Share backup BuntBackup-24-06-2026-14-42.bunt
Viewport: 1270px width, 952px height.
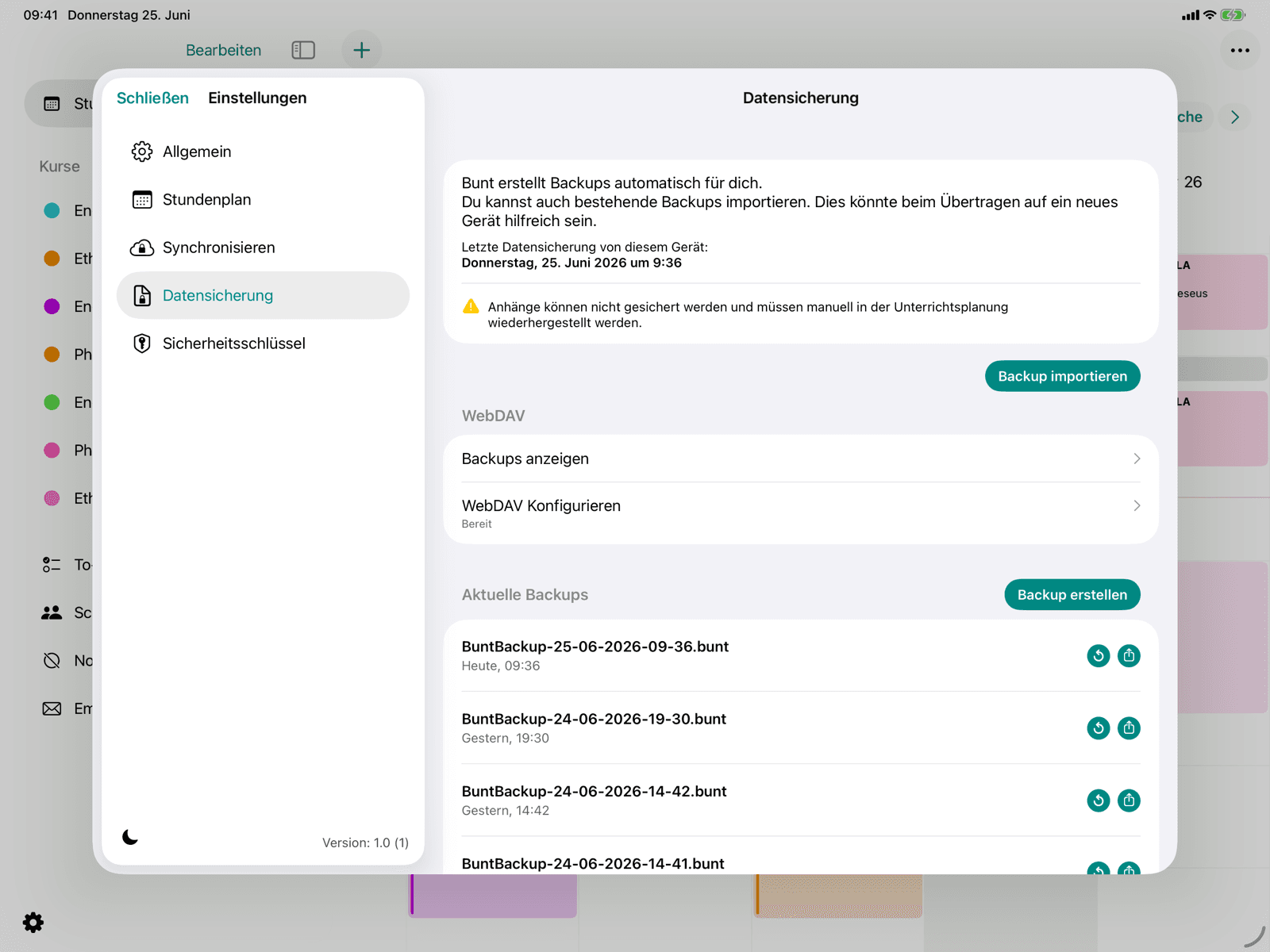(x=1129, y=800)
